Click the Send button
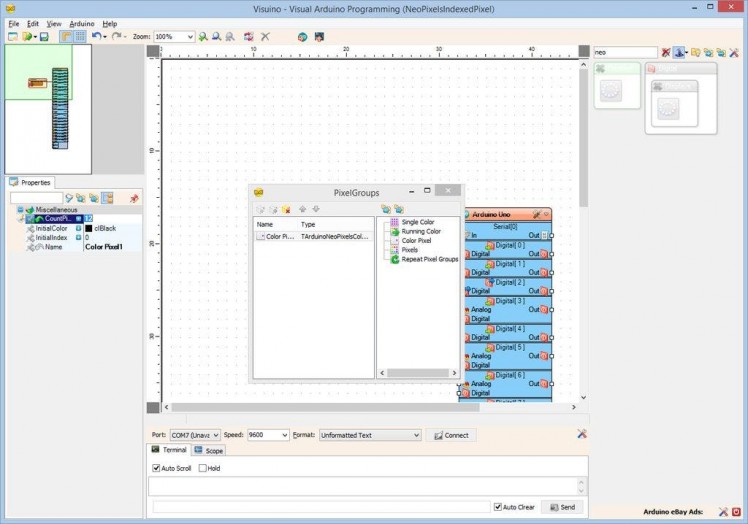Viewport: 748px width, 524px height. (x=562, y=507)
